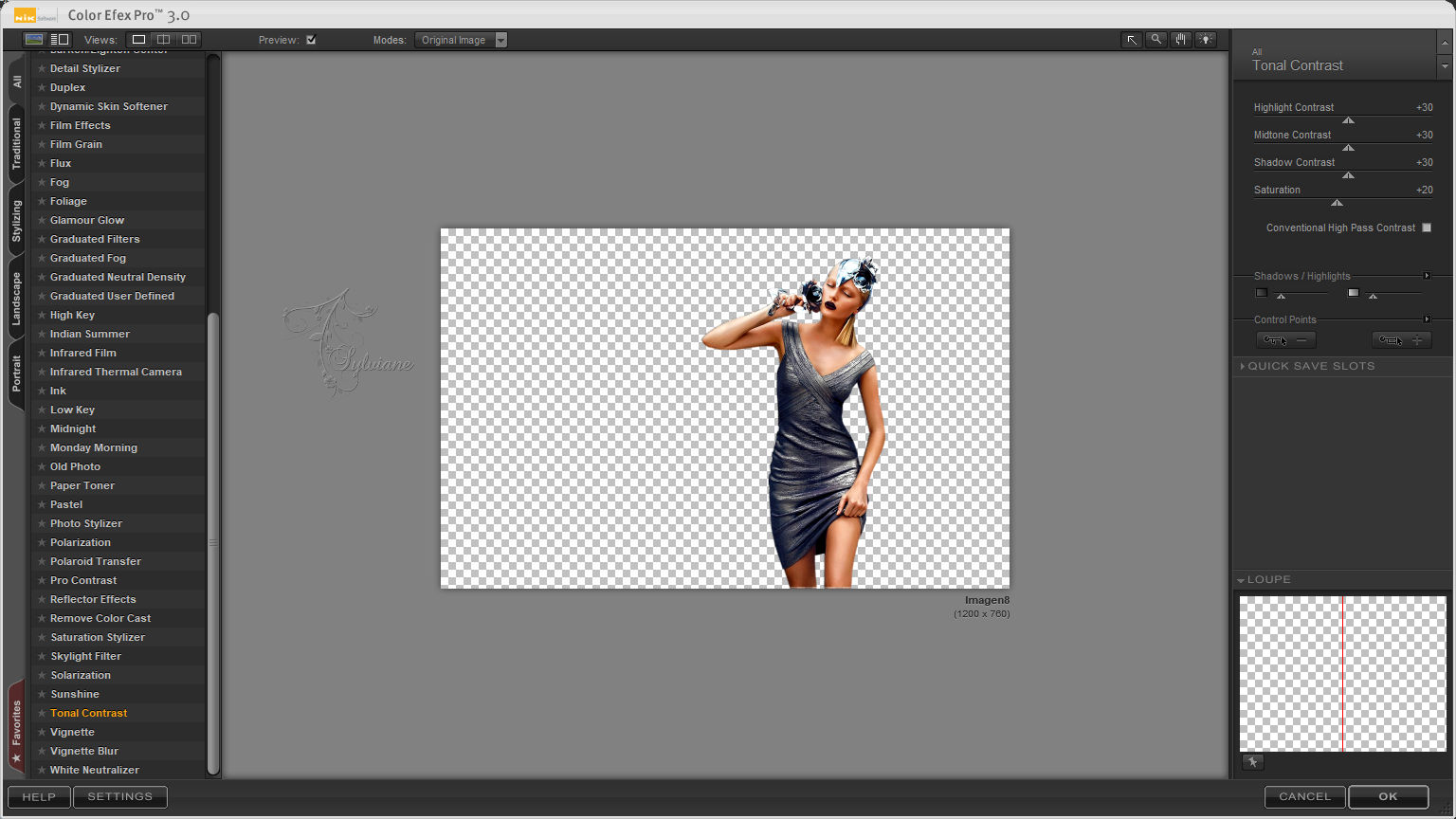1456x819 pixels.
Task: Toggle the Preview checkbox
Action: pos(311,40)
